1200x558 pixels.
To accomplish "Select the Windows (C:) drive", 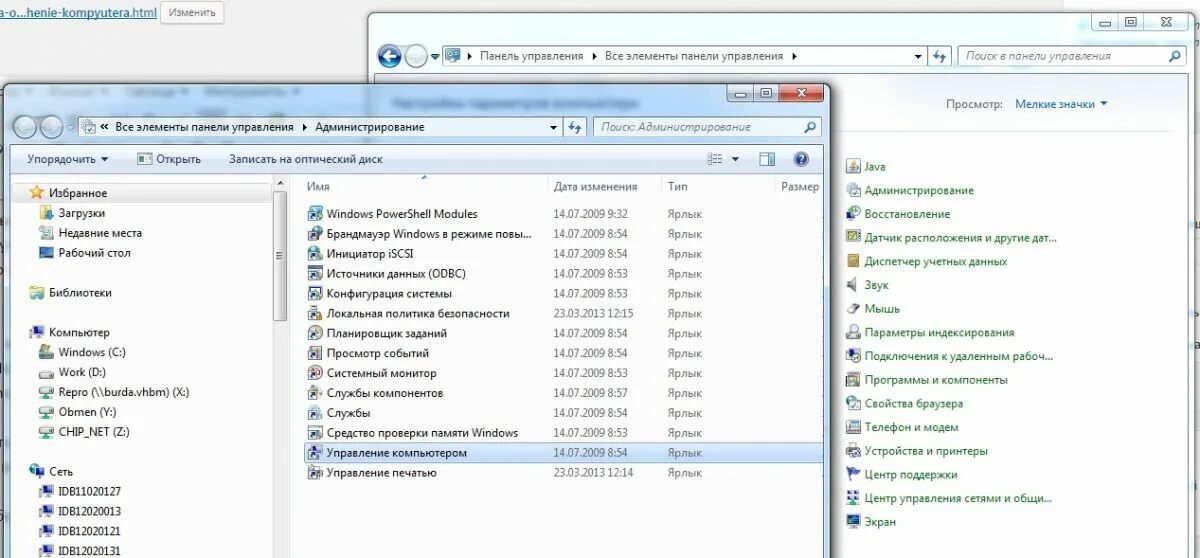I will (92, 352).
